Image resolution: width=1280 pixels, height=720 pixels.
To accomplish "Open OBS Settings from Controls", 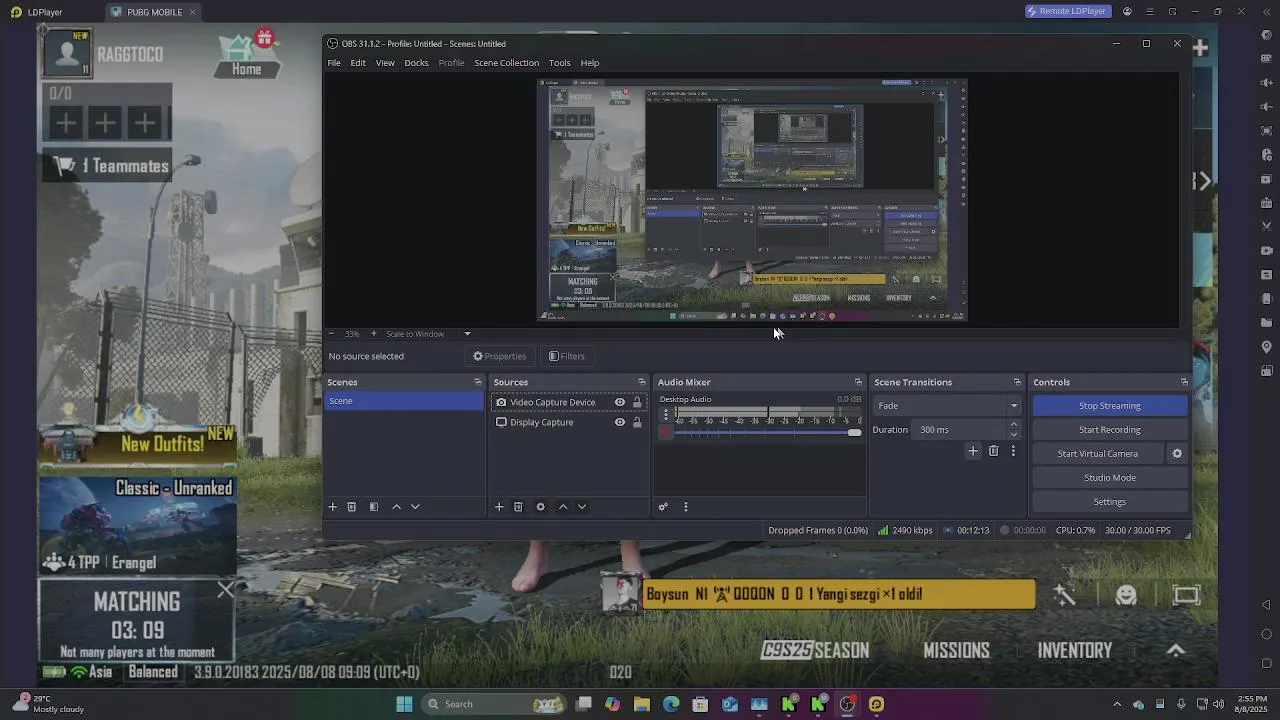I will pyautogui.click(x=1110, y=502).
